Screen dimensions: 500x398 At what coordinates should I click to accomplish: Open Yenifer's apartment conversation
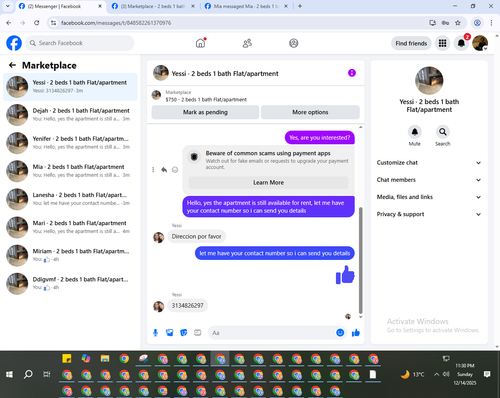click(x=70, y=143)
